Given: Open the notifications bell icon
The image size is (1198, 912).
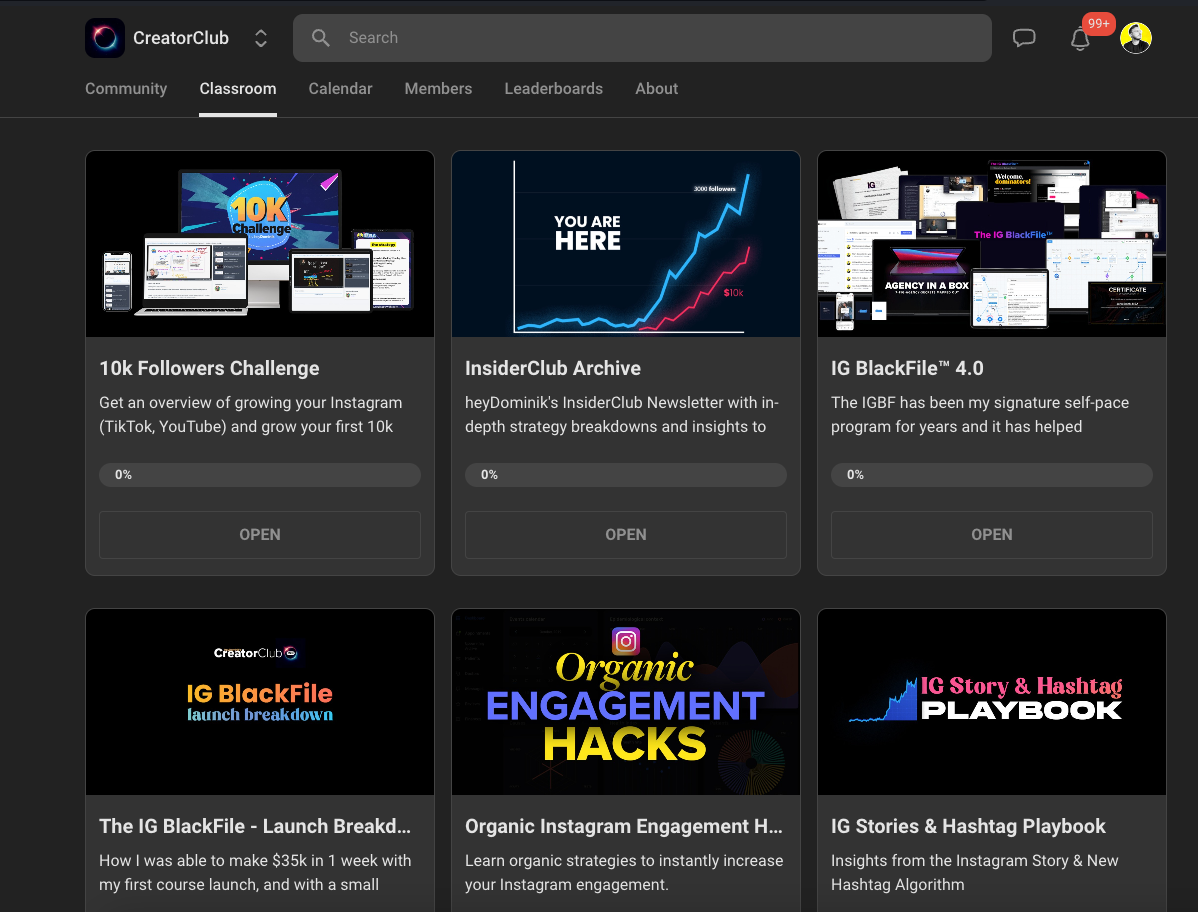Looking at the screenshot, I should 1080,39.
